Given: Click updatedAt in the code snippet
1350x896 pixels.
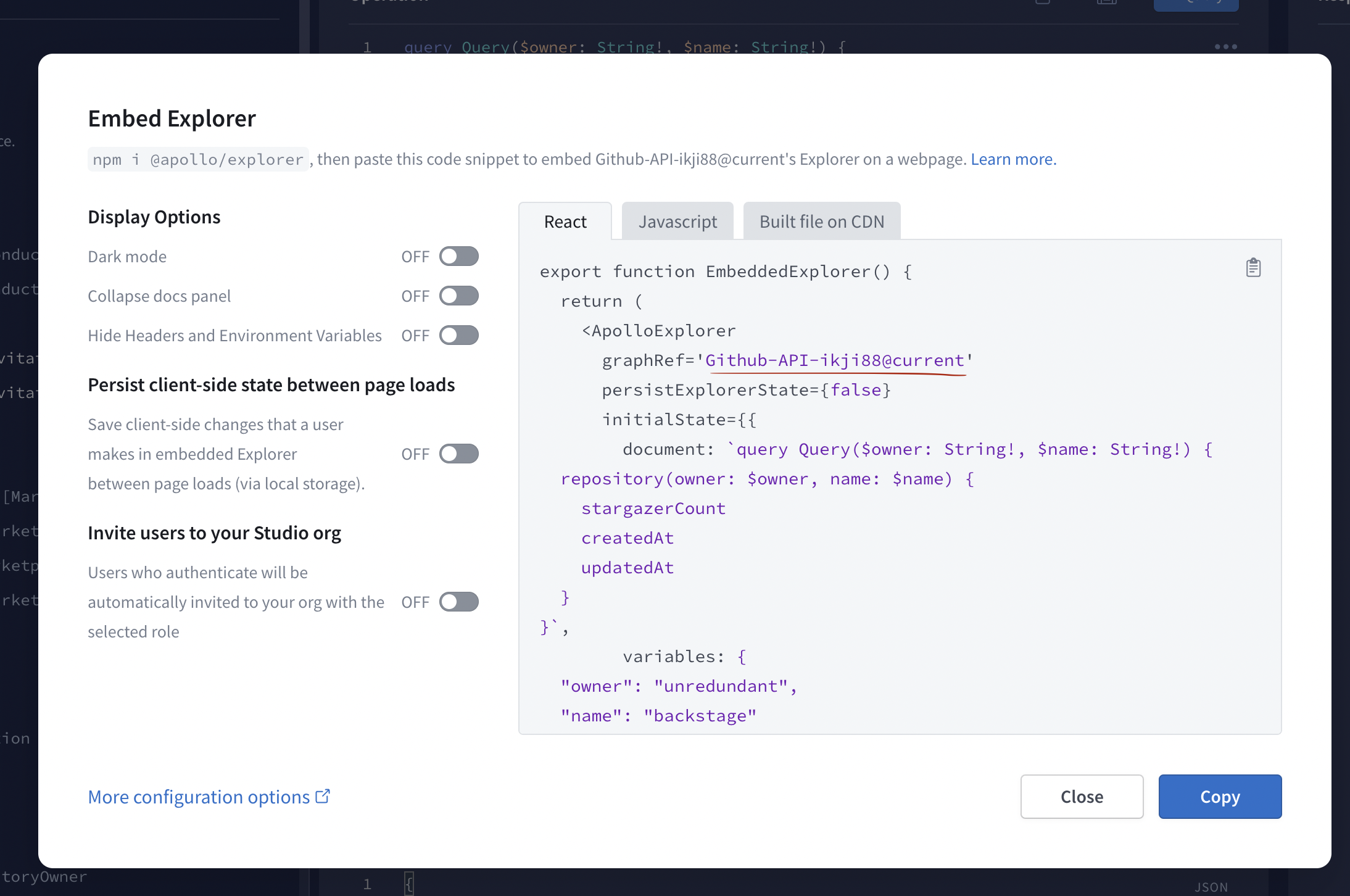Looking at the screenshot, I should pyautogui.click(x=627, y=568).
